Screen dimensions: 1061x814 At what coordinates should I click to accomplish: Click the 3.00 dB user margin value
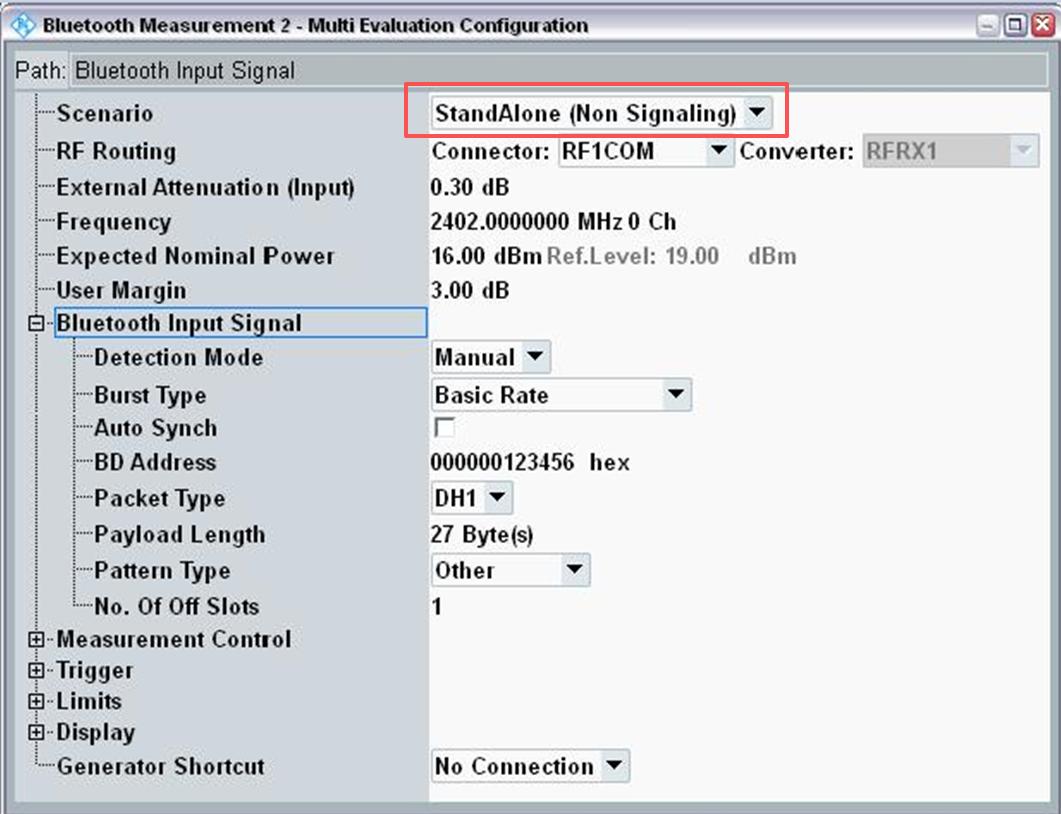[x=470, y=290]
